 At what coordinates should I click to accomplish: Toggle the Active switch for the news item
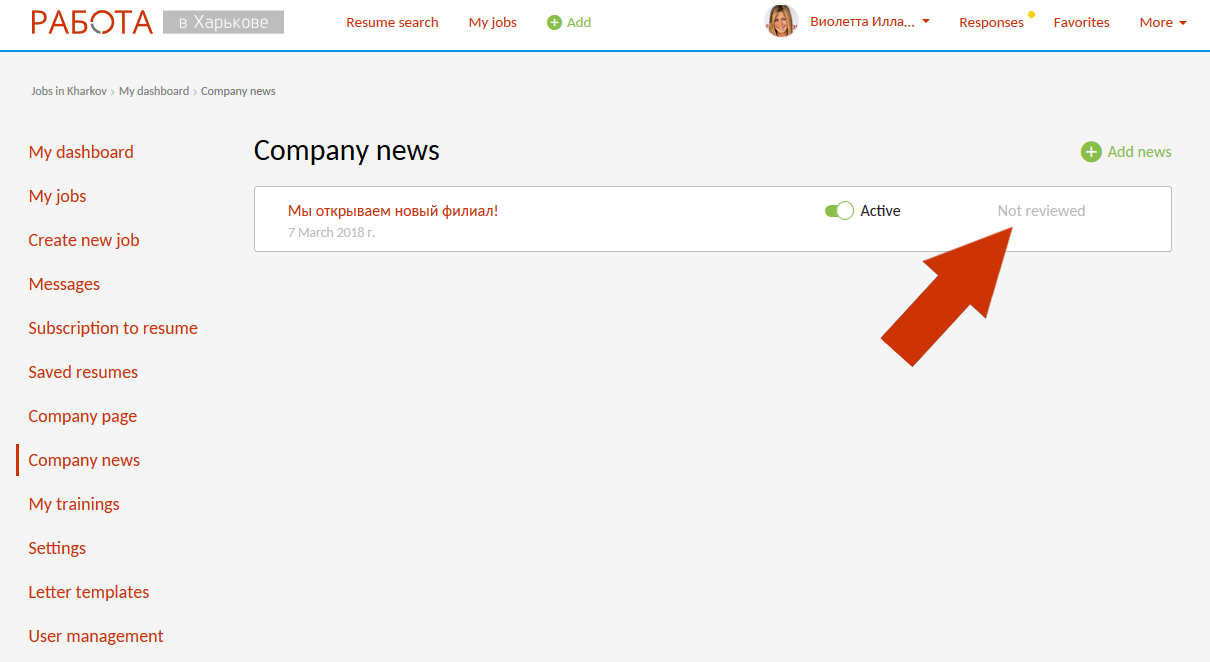click(x=838, y=211)
